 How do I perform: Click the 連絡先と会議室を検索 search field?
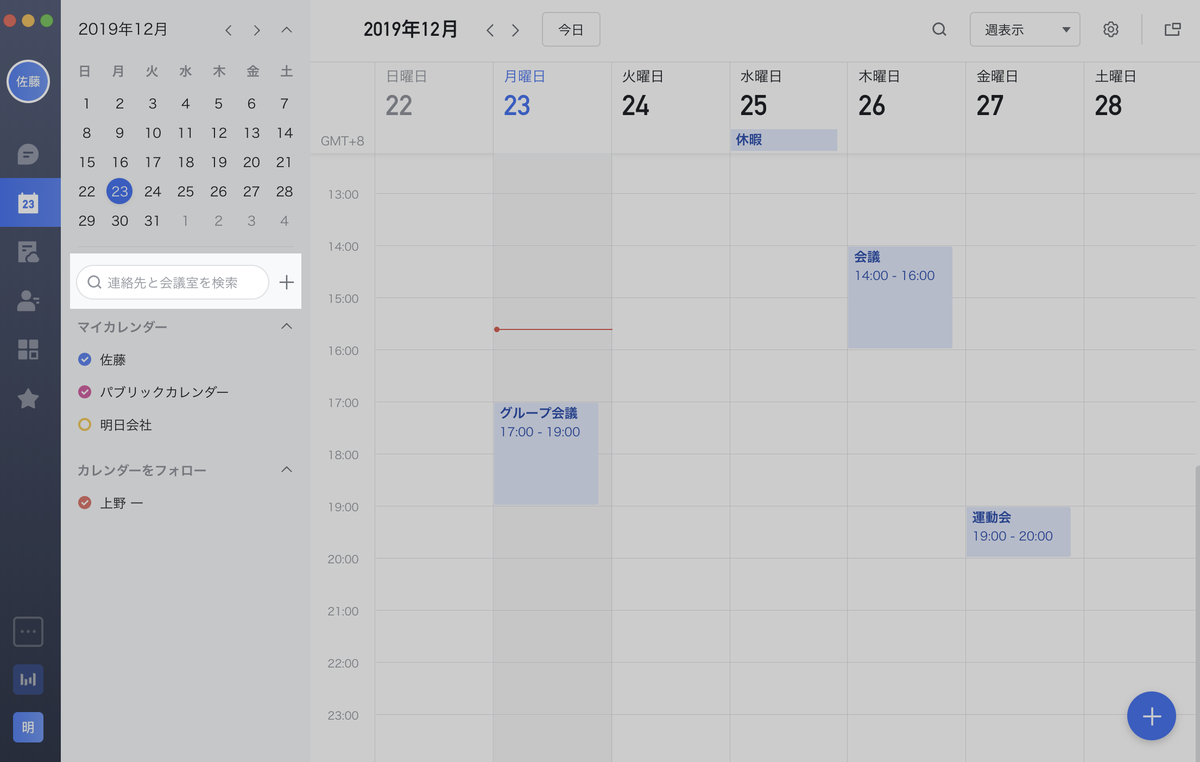[x=173, y=283]
